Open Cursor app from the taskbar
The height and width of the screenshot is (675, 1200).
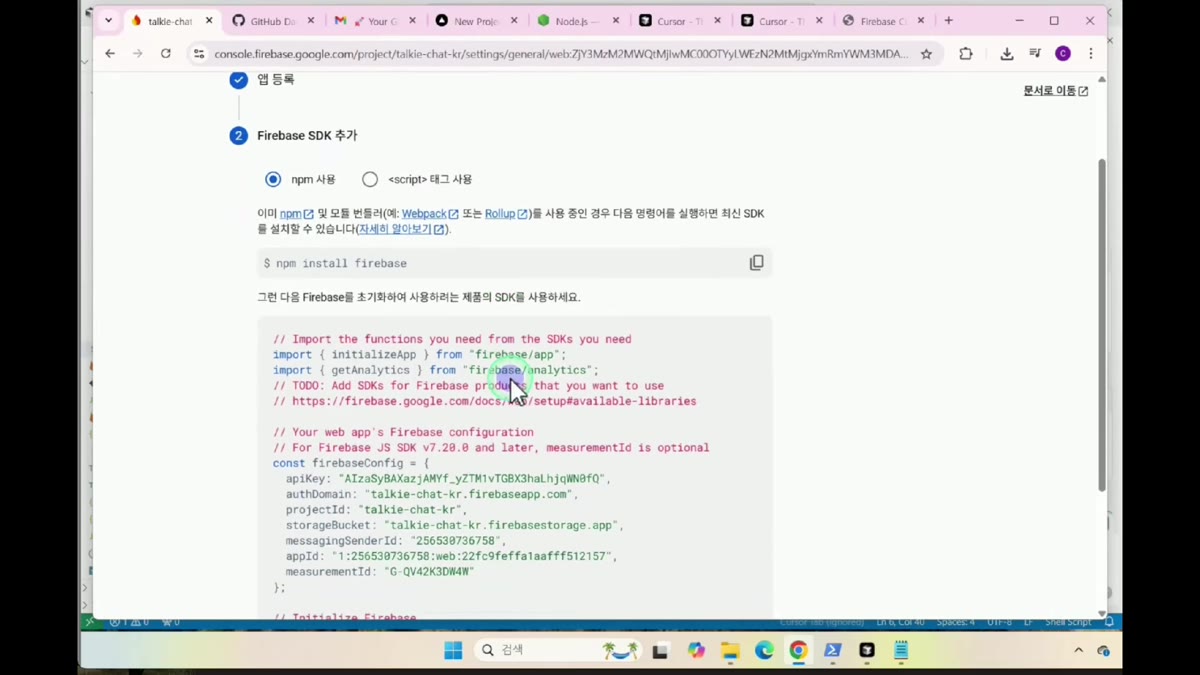[867, 650]
